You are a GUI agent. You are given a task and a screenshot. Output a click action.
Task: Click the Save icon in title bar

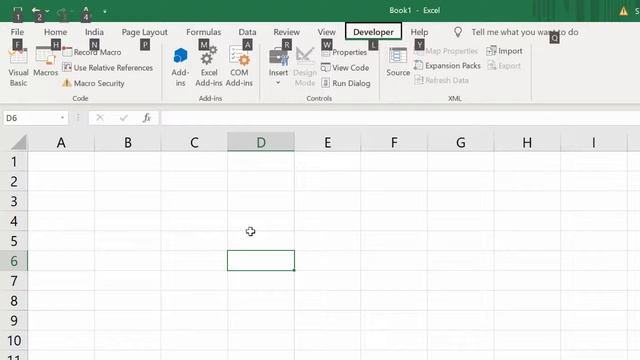click(x=17, y=11)
